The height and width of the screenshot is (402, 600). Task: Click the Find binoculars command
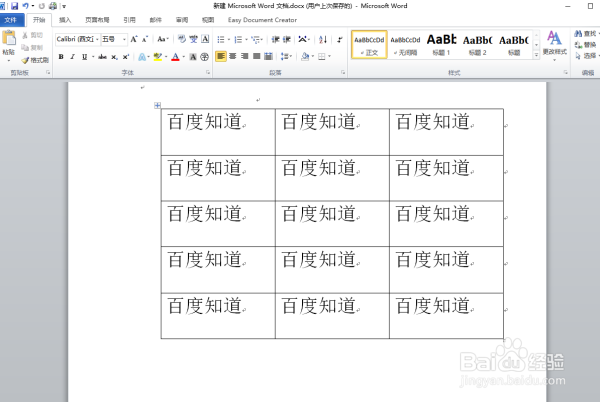click(x=586, y=34)
